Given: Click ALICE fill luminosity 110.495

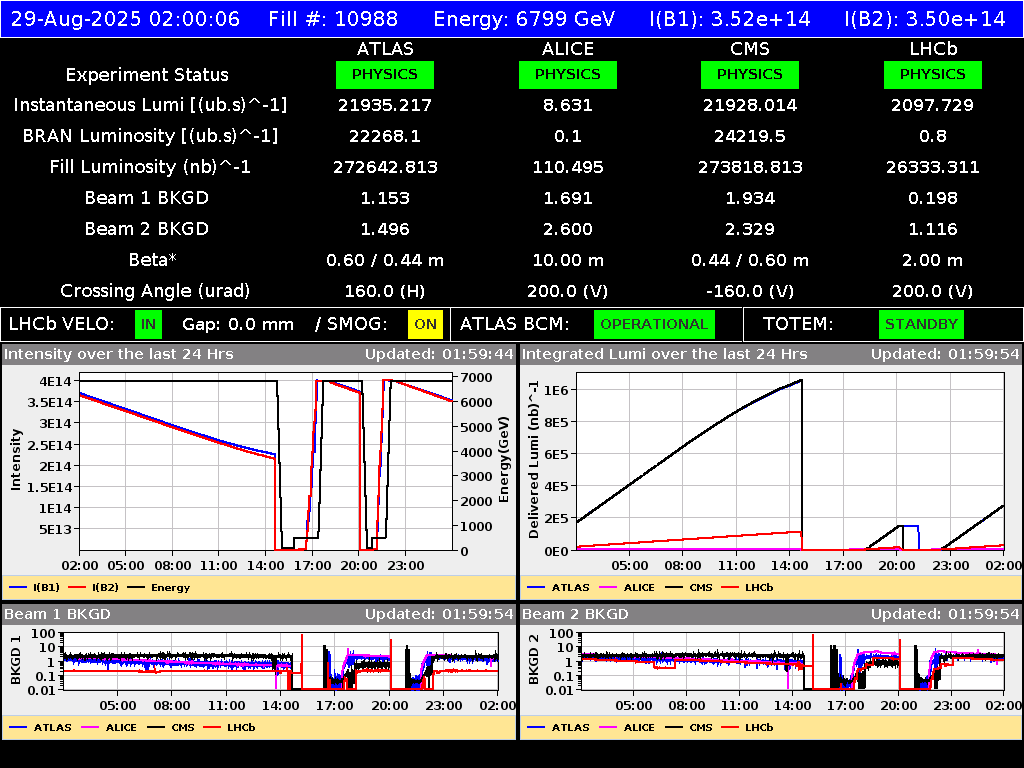Looking at the screenshot, I should tap(568, 167).
